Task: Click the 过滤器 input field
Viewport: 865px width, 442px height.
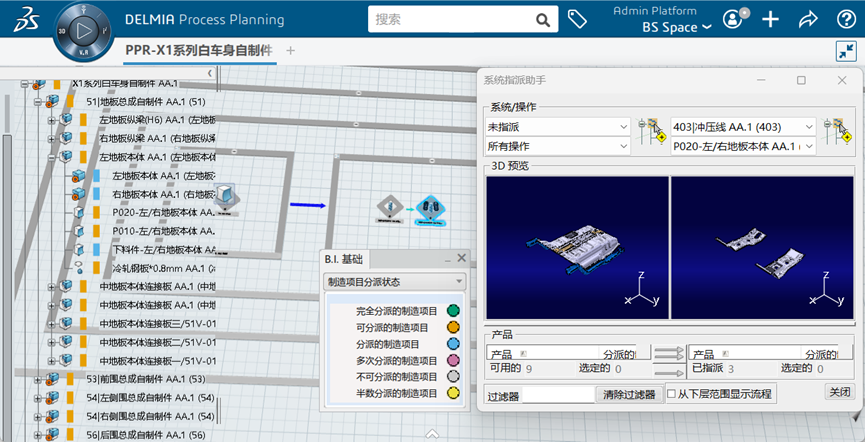Action: click(558, 395)
